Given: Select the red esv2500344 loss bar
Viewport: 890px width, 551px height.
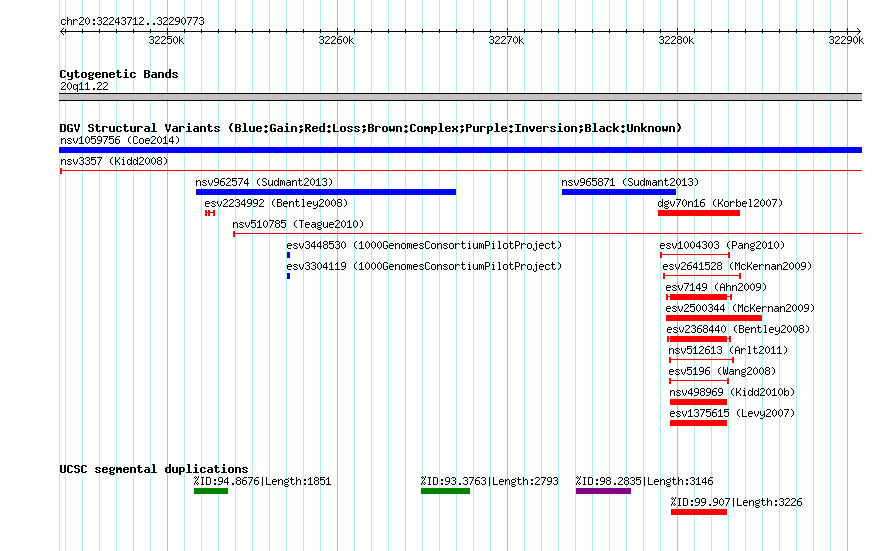Looking at the screenshot, I should pos(714,318).
